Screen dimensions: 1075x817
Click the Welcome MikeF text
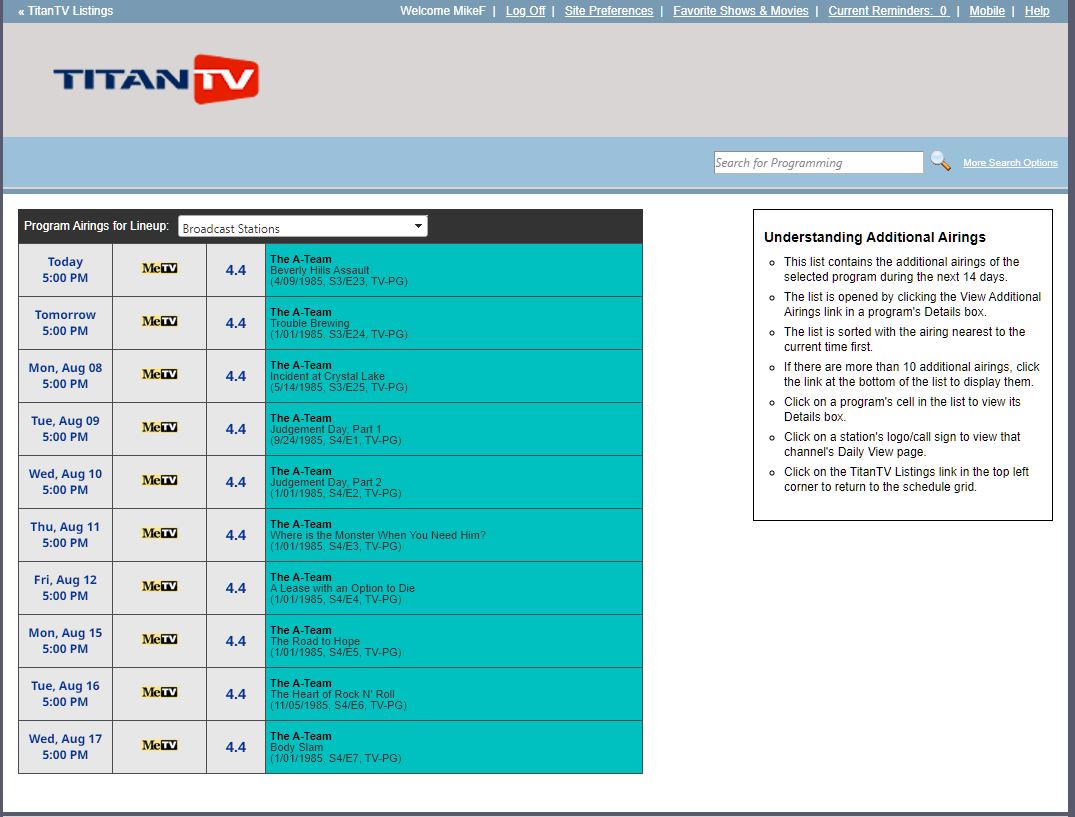(442, 11)
